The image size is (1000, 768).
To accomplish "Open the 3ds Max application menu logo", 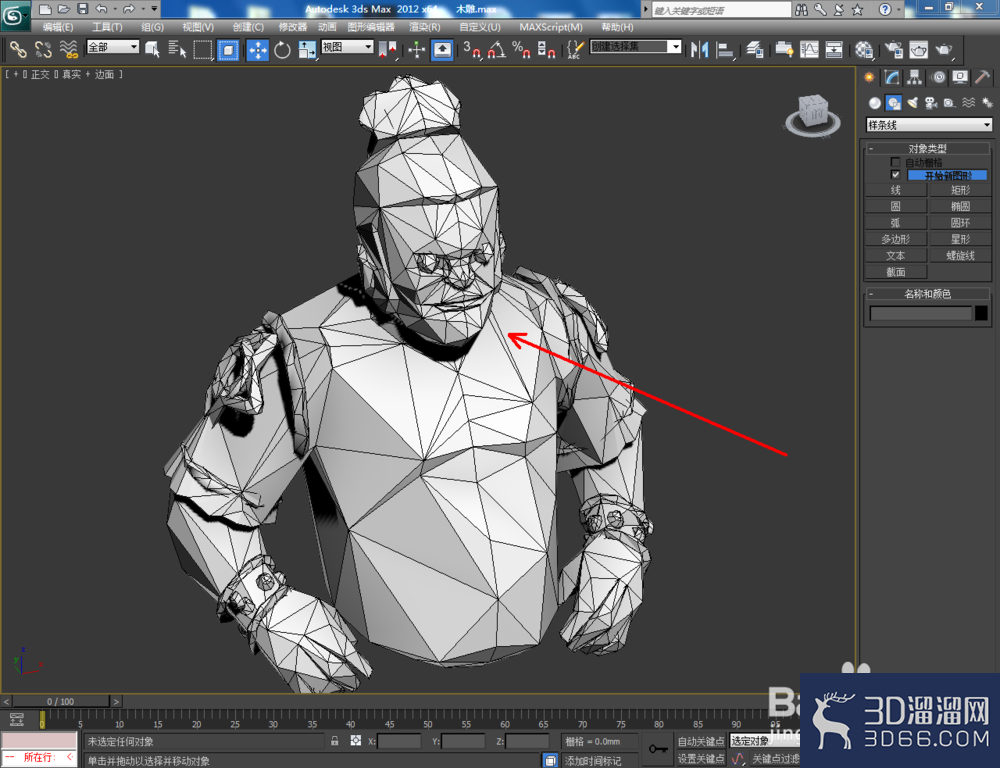I will 15,16.
